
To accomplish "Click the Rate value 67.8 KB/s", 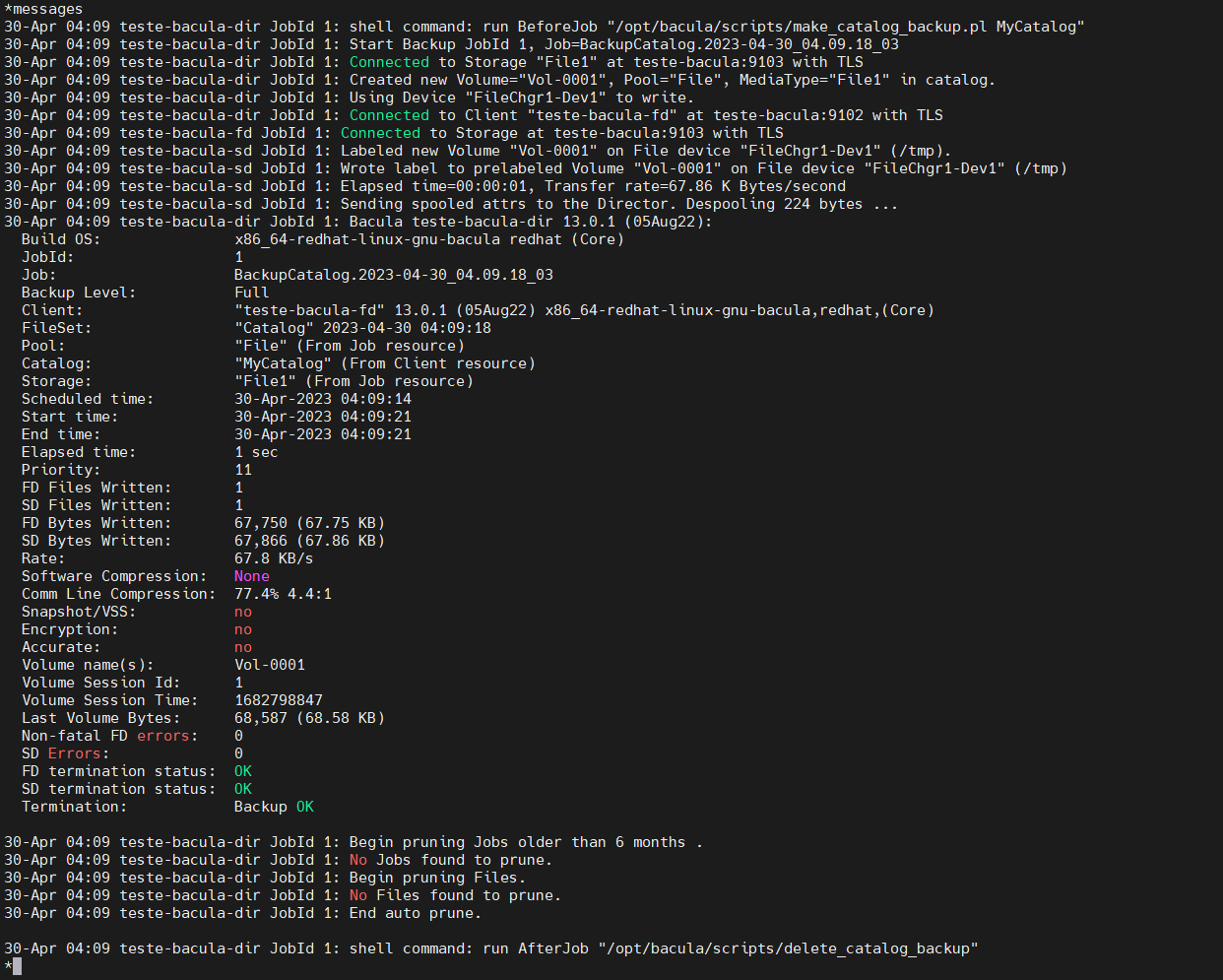I will 274,558.
